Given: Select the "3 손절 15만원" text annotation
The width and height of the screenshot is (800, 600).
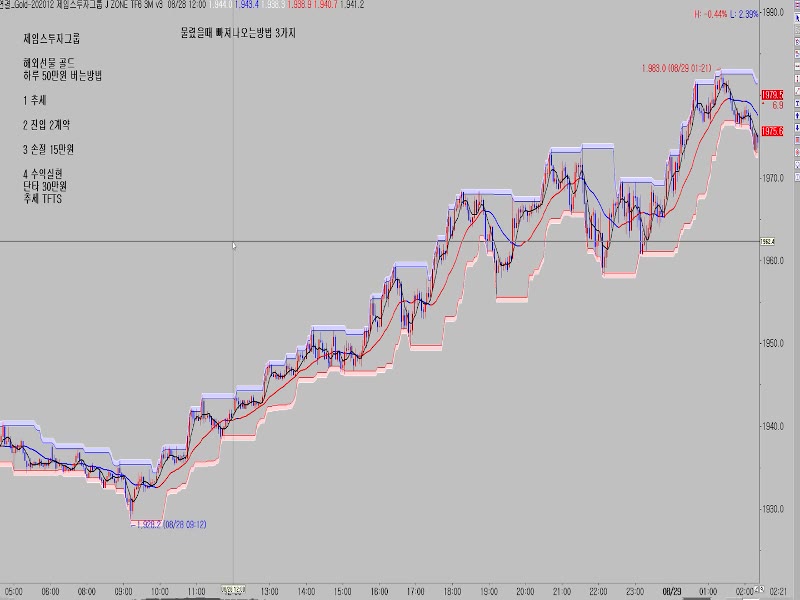Looking at the screenshot, I should coord(48,149).
